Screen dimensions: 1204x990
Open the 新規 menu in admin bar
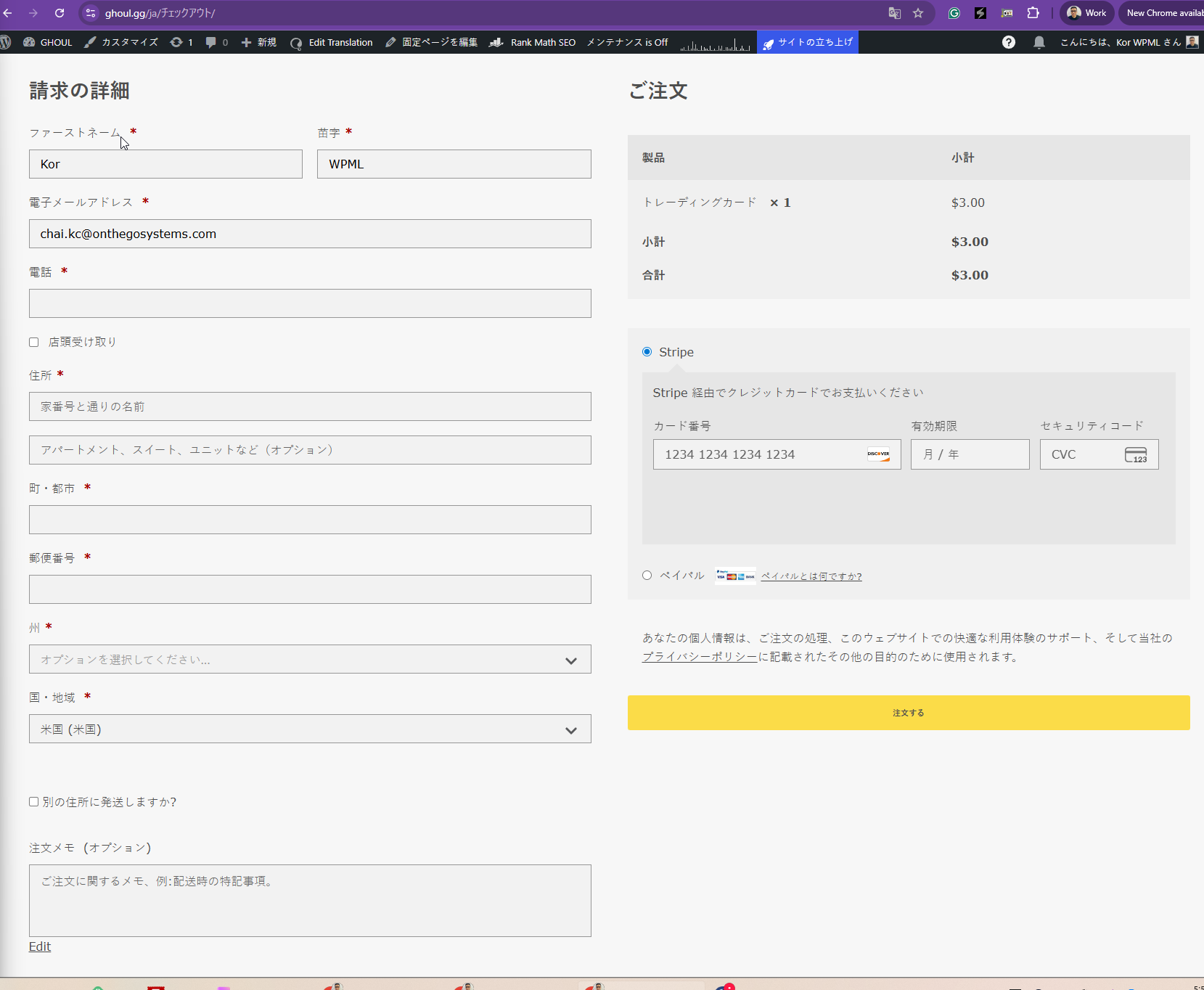point(259,42)
